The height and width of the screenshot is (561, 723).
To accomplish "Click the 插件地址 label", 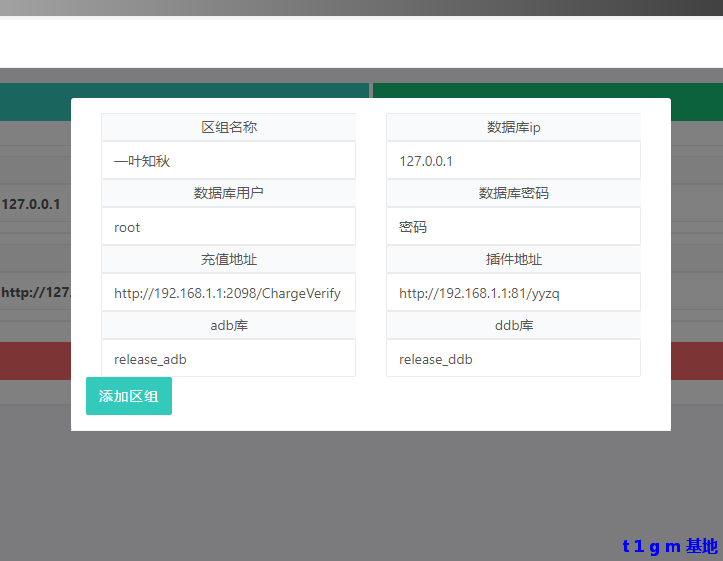I will (x=514, y=259).
